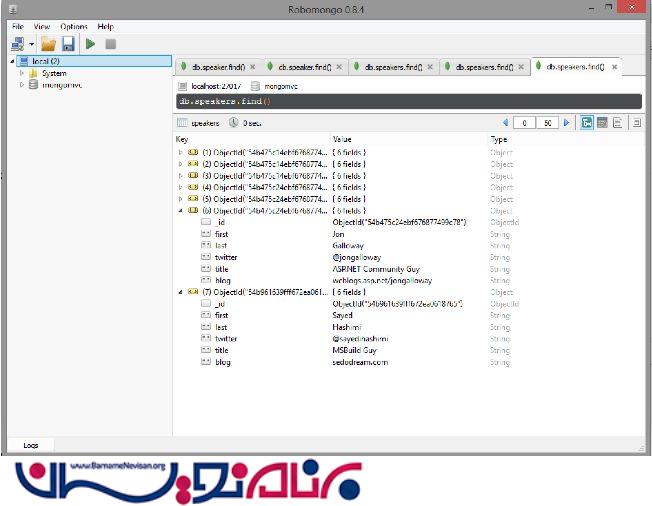Click the Logs button at bottom
Viewport: 652px width, 506px height.
click(30, 445)
